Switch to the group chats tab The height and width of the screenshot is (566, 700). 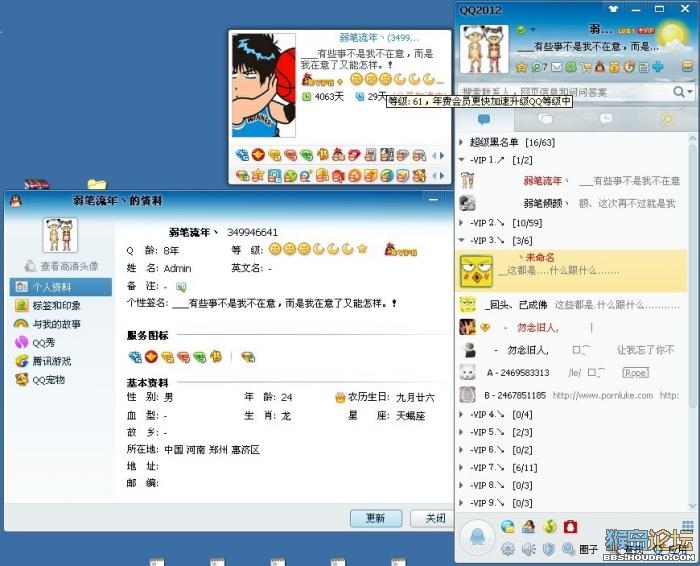point(545,119)
